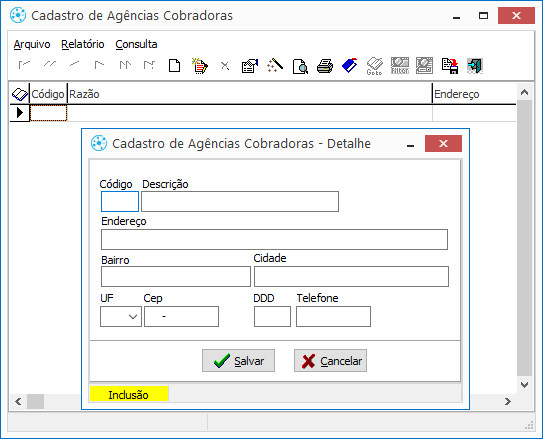Image resolution: width=543 pixels, height=439 pixels.
Task: Click the Telefone input field
Action: coord(333,316)
